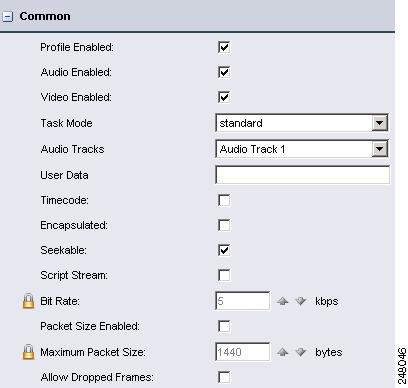
Task: Uncheck the Video Enabled checkbox
Action: tap(224, 97)
